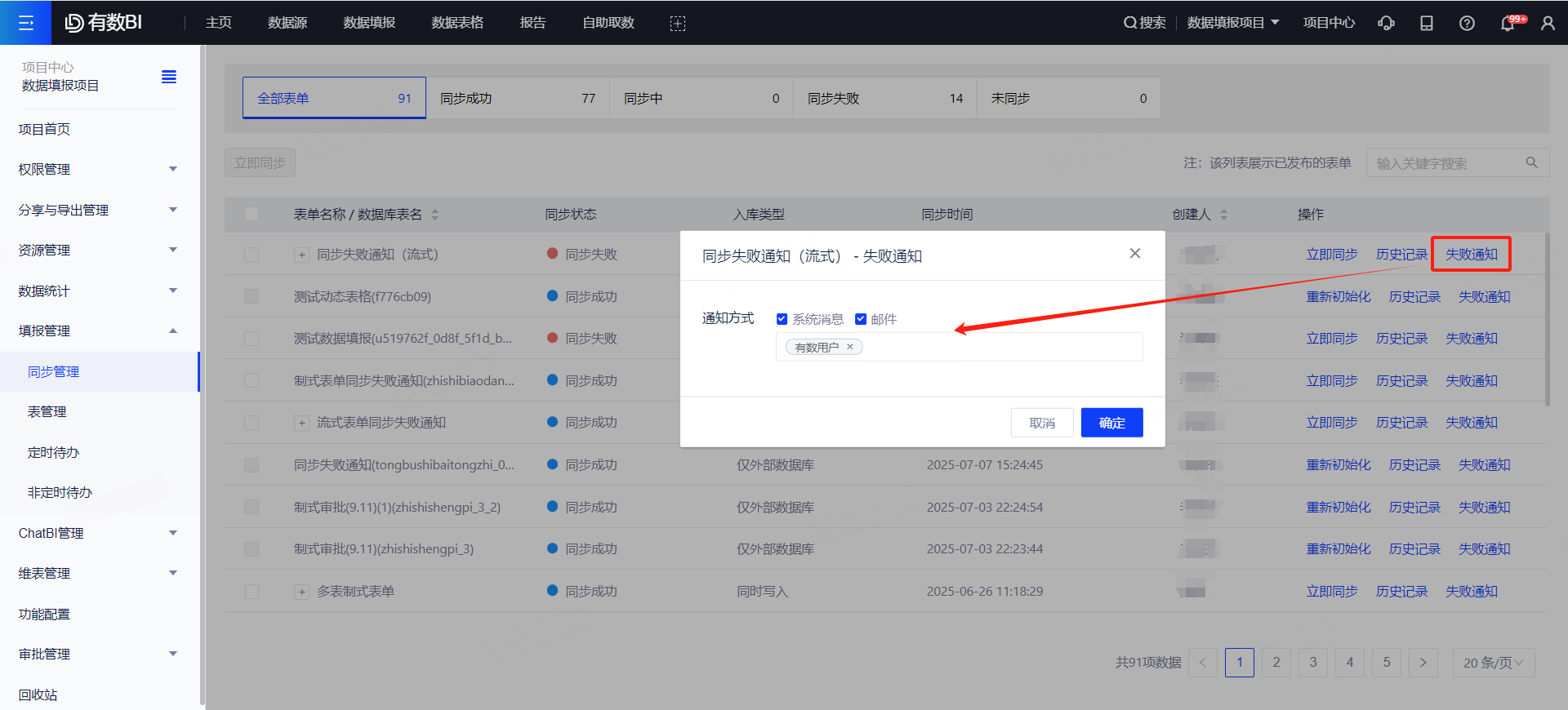Open the 数据源 top menu item
Viewport: 1568px width, 710px height.
pos(287,23)
